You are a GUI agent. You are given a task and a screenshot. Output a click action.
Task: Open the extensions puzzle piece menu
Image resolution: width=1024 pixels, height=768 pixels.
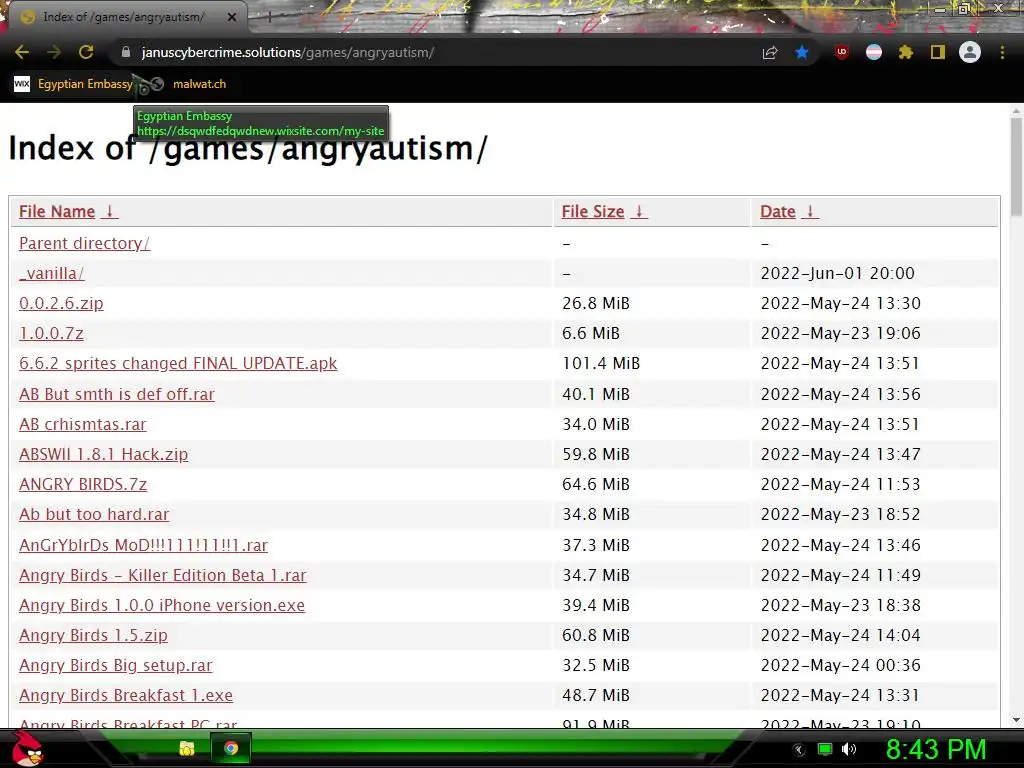tap(906, 52)
